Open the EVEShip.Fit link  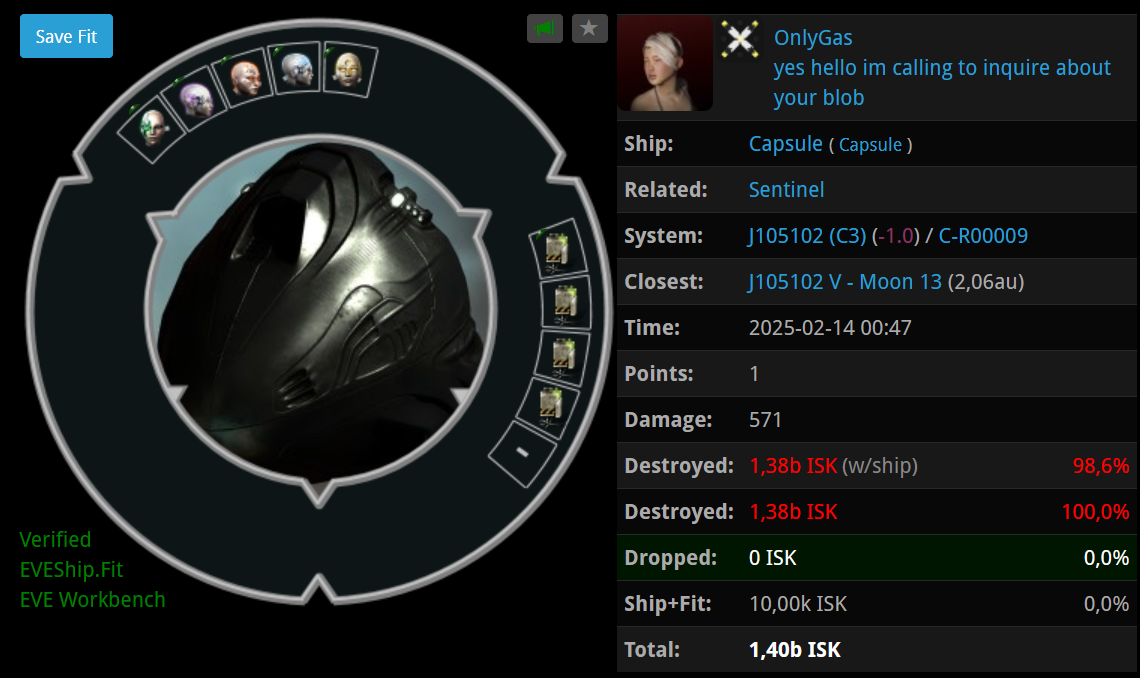(71, 569)
